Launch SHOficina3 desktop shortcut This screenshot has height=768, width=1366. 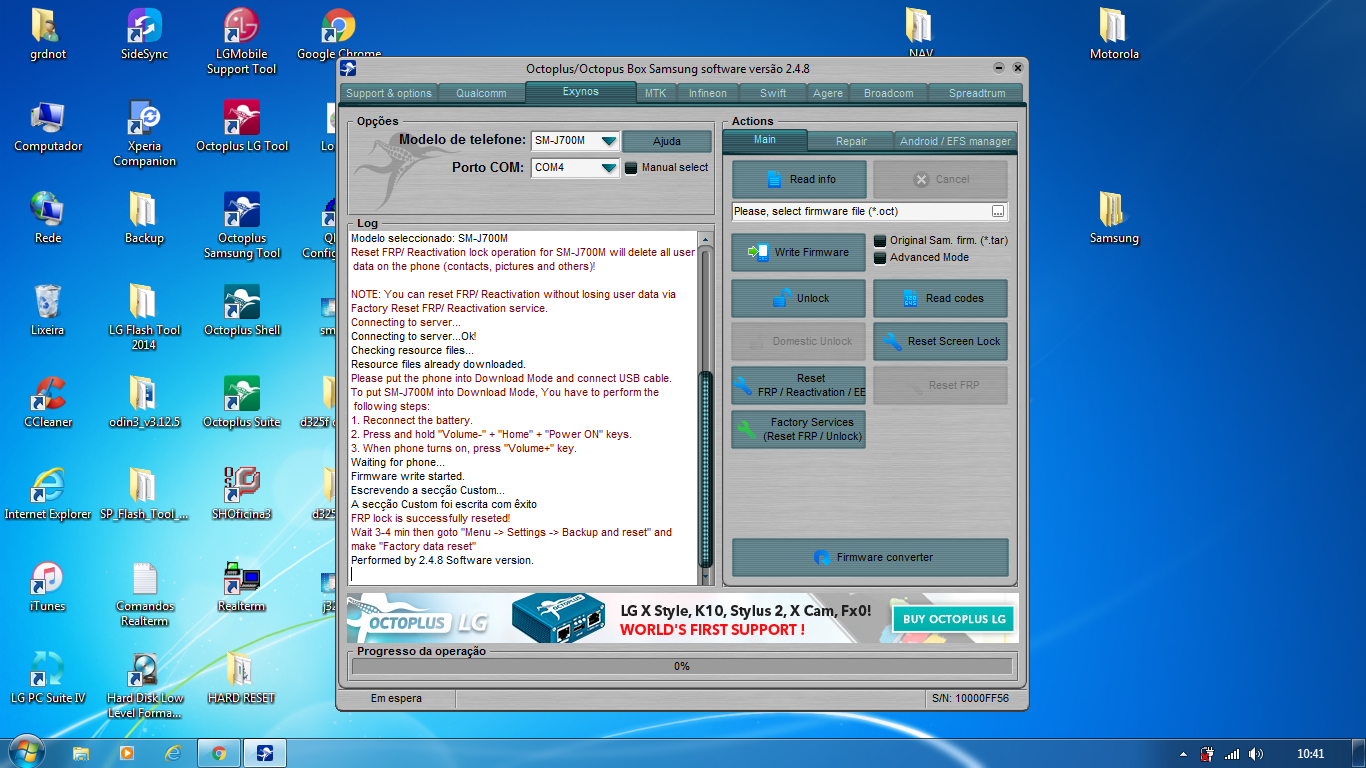pos(241,494)
